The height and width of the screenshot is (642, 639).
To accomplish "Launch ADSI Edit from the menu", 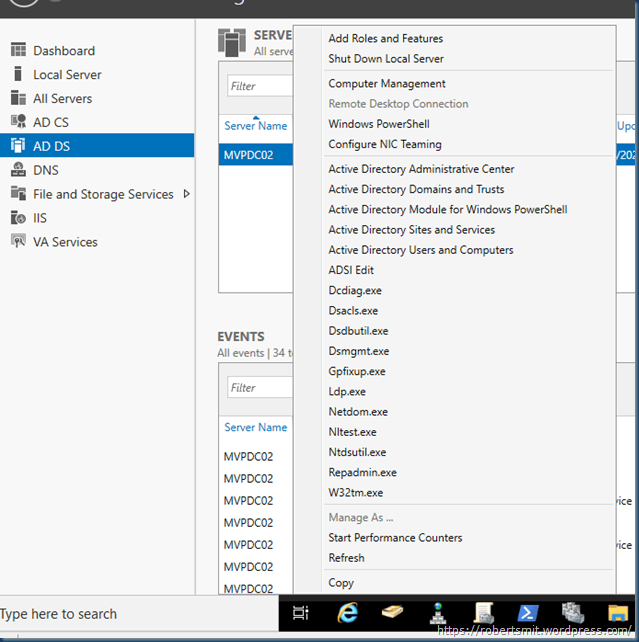I will pos(351,270).
